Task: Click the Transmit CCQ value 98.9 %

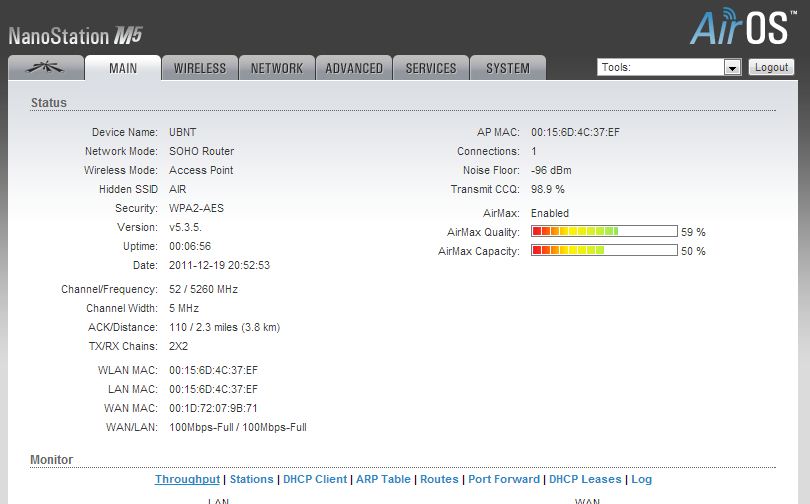Action: point(548,190)
